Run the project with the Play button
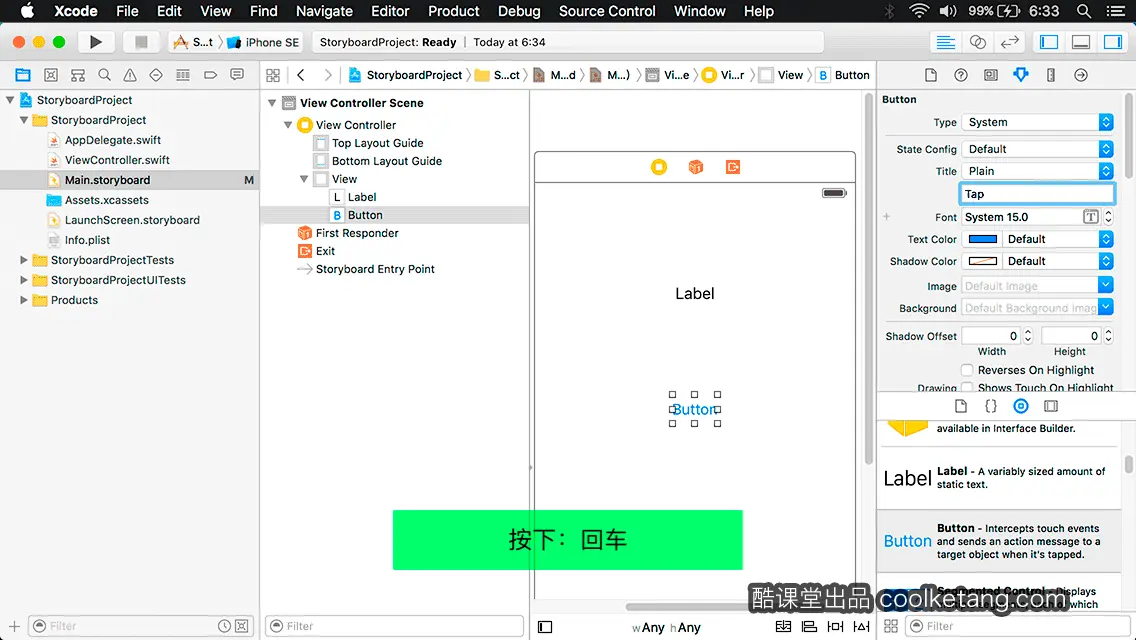Image resolution: width=1136 pixels, height=640 pixels. [x=96, y=42]
